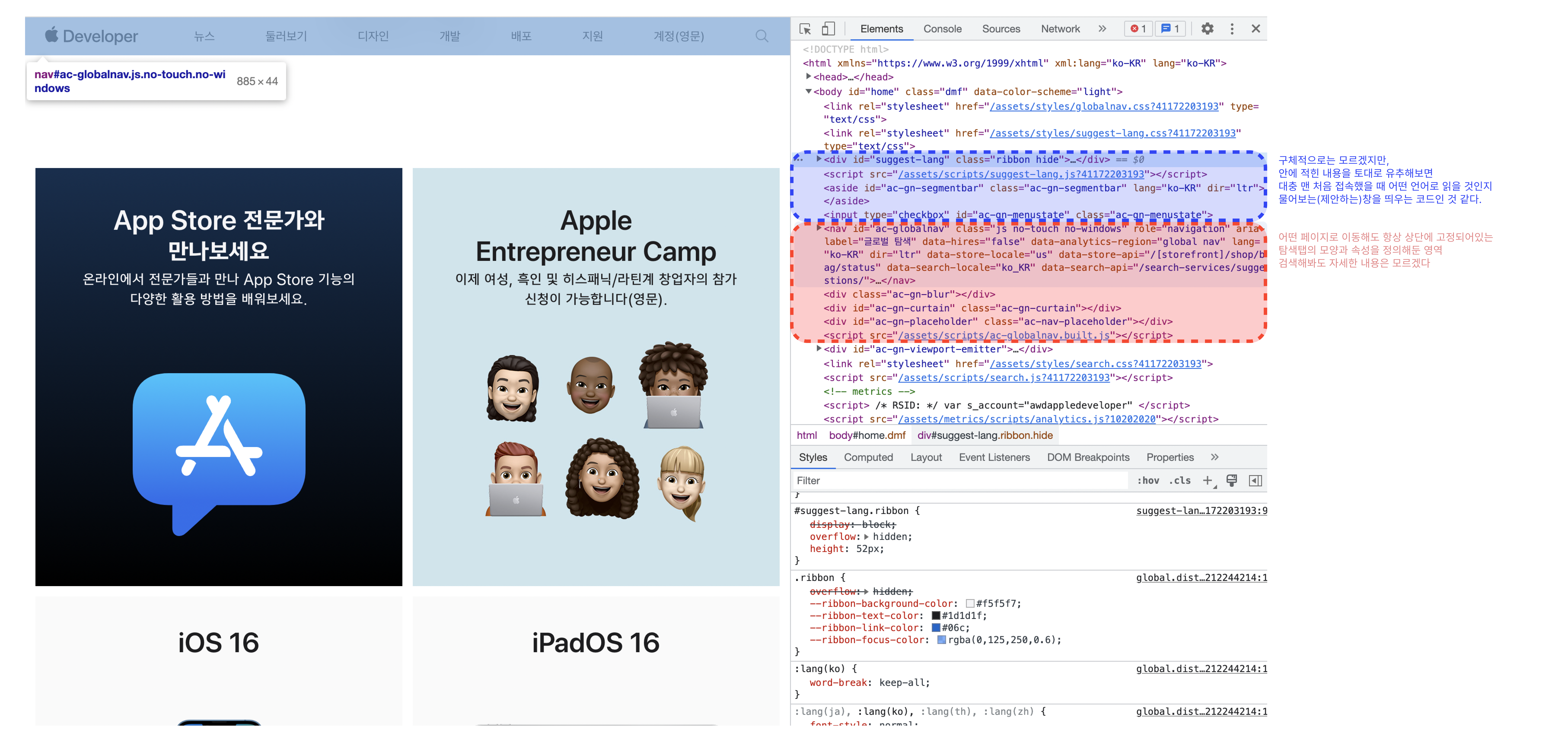Image resolution: width=1568 pixels, height=755 pixels.
Task: Open the iPadOS 16 card
Action: click(596, 661)
